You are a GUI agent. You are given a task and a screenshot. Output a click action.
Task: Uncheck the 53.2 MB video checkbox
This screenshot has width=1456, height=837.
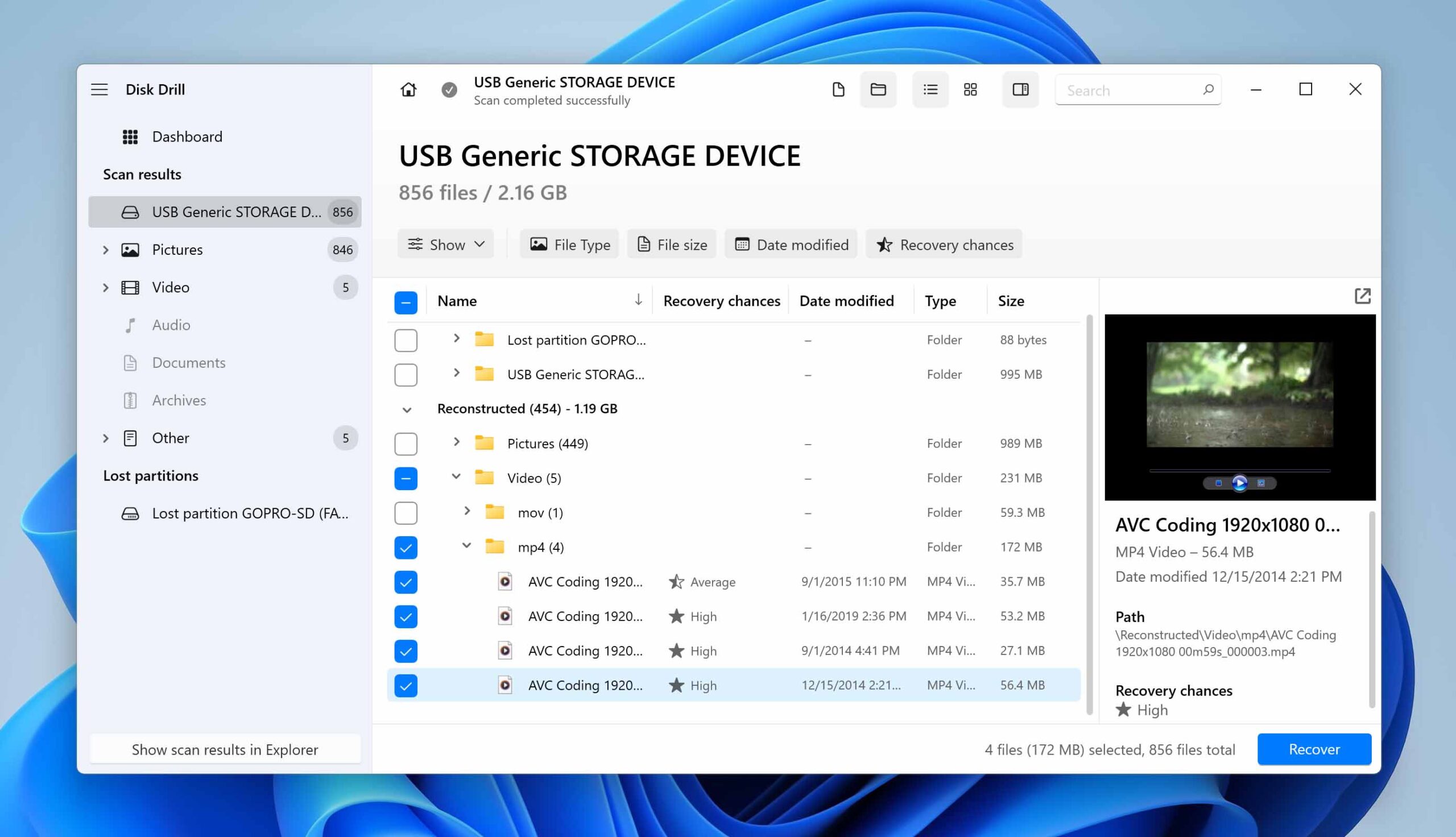point(406,616)
